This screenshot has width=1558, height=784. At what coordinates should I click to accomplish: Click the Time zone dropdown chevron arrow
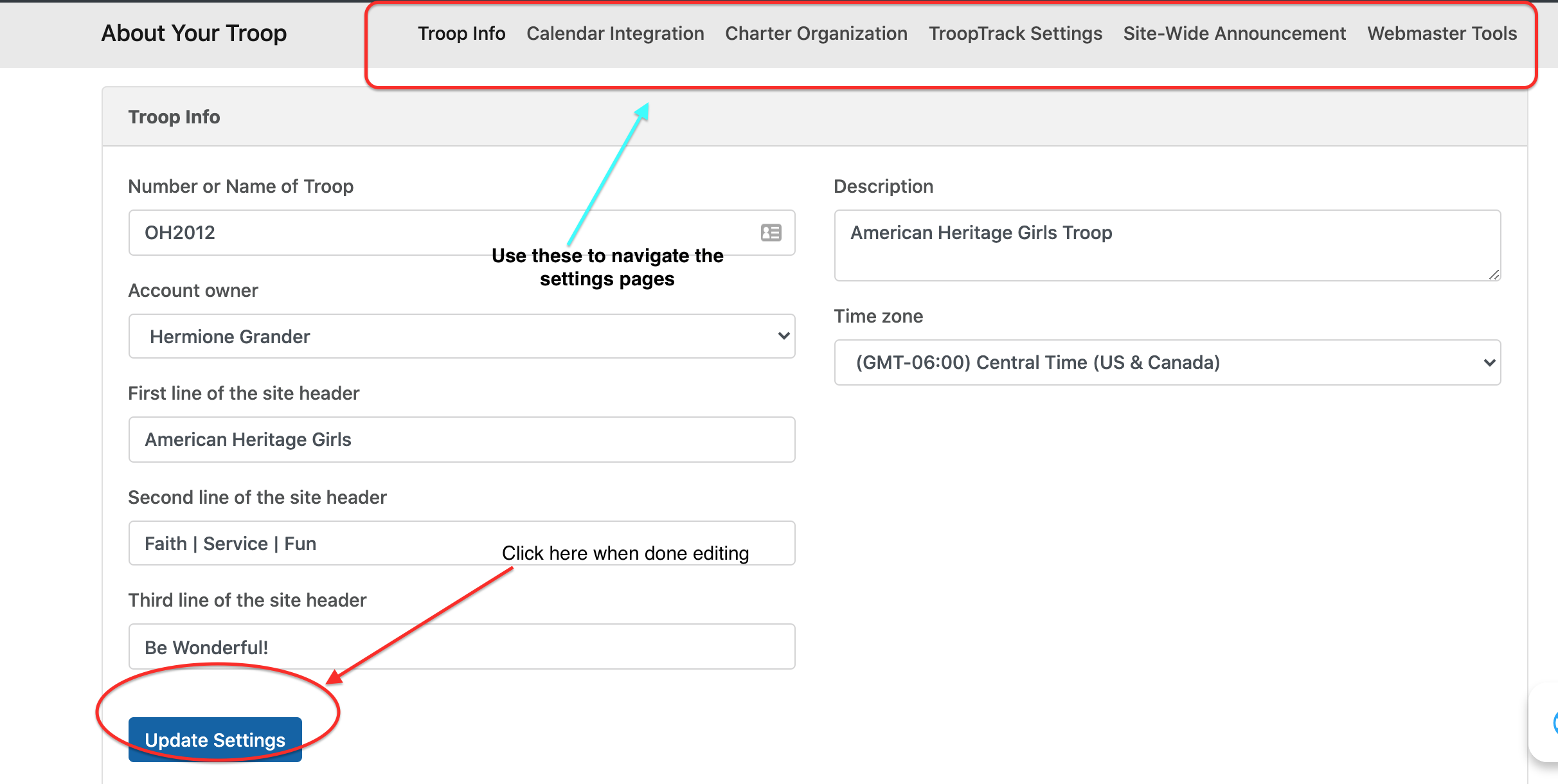[1489, 362]
